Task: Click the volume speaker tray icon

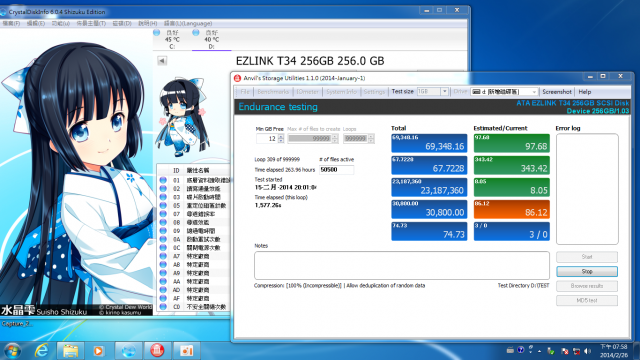Action: tap(587, 351)
